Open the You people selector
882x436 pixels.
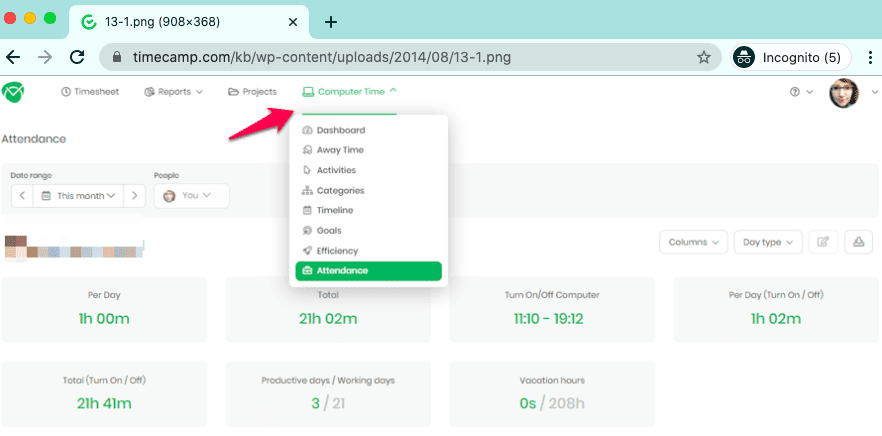[192, 196]
